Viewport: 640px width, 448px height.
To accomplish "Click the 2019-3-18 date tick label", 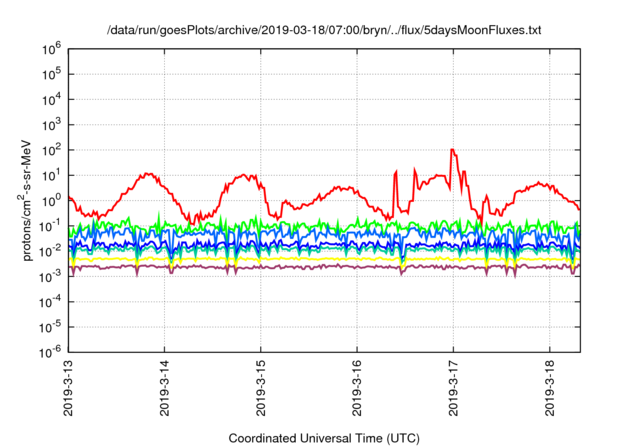I will coord(550,388).
